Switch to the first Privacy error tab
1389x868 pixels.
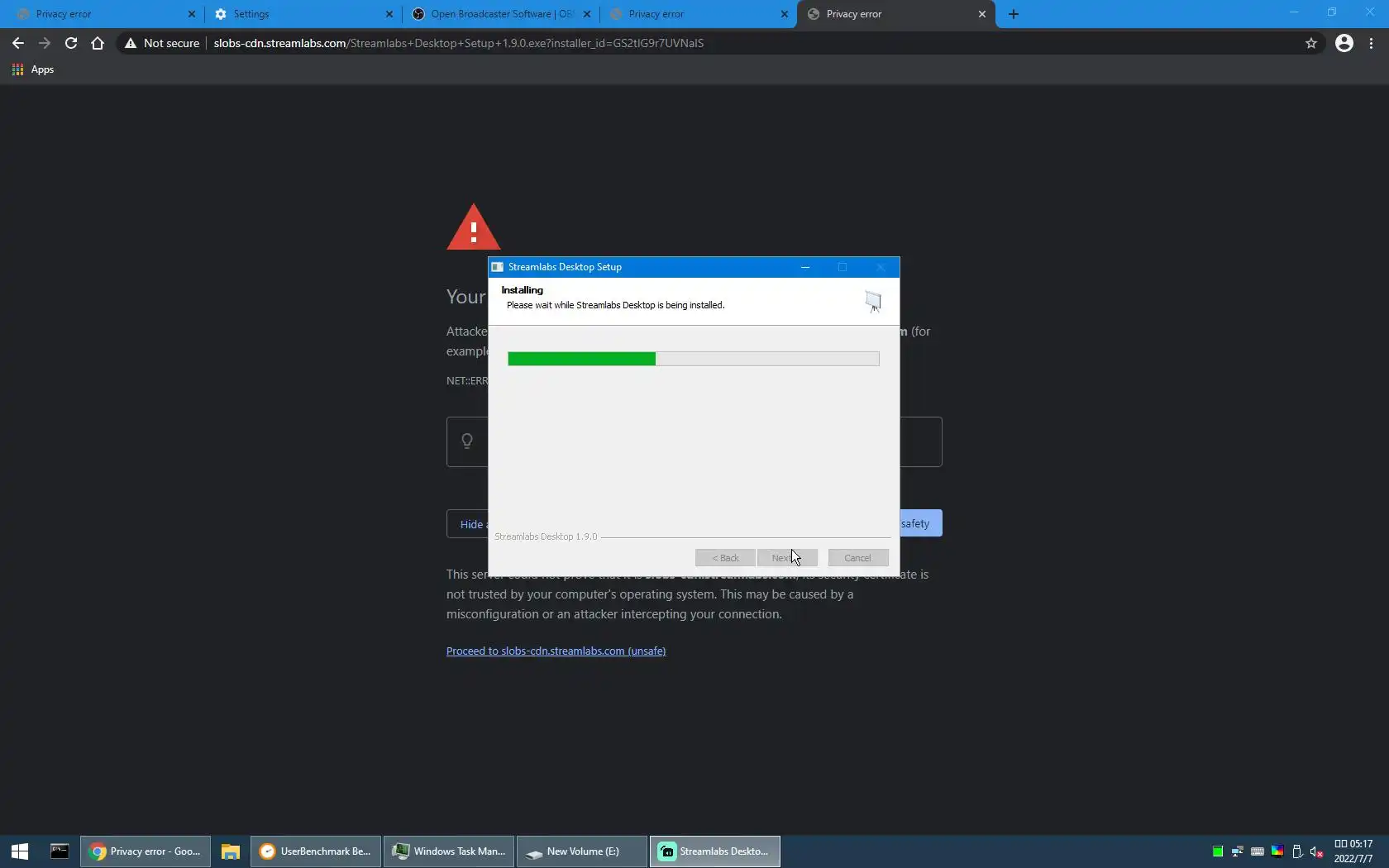coord(105,14)
